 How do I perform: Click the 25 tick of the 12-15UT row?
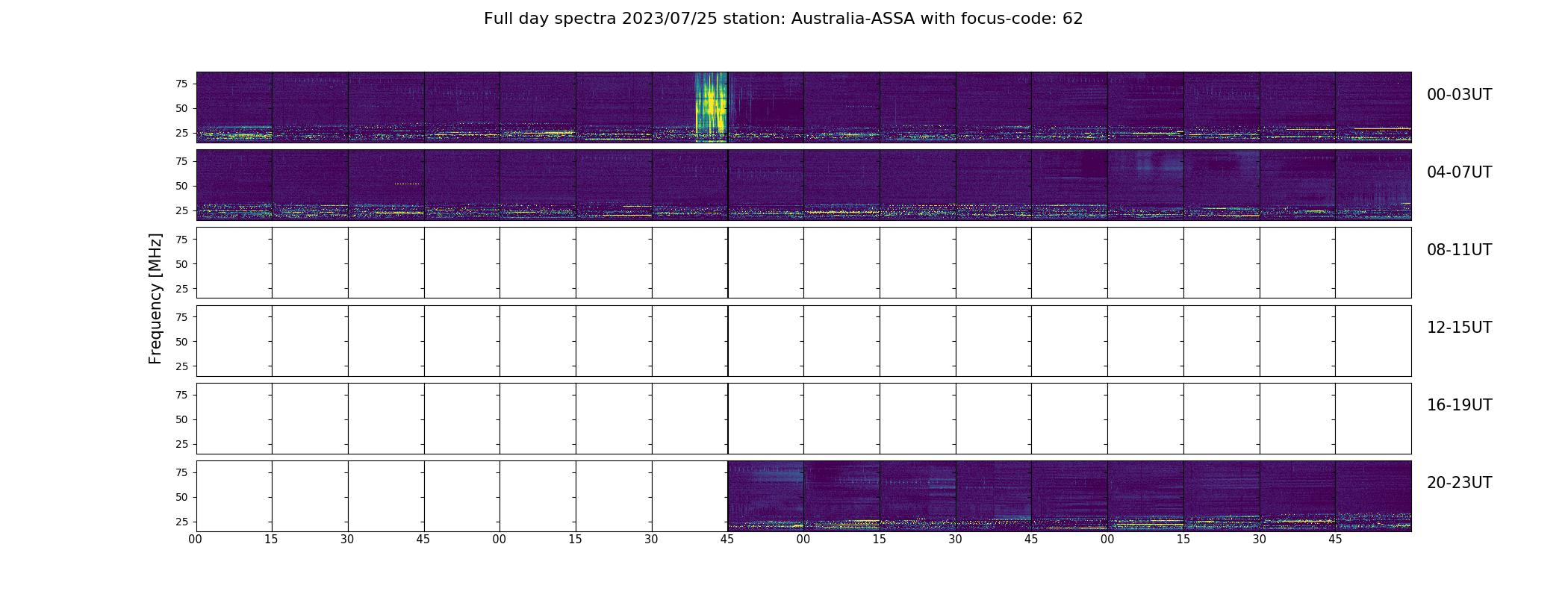point(181,366)
